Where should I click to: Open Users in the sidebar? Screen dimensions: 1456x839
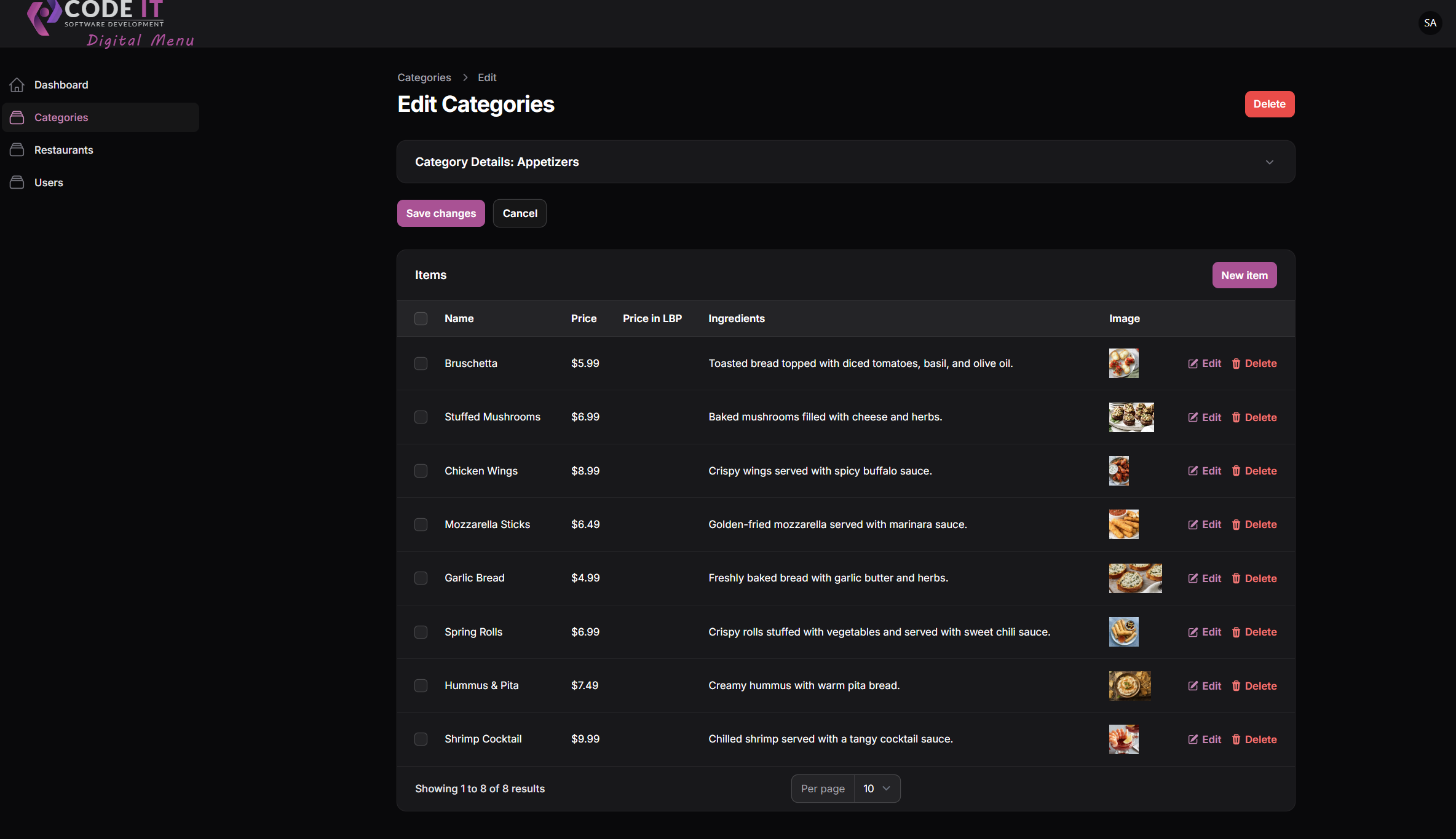pyautogui.click(x=101, y=183)
